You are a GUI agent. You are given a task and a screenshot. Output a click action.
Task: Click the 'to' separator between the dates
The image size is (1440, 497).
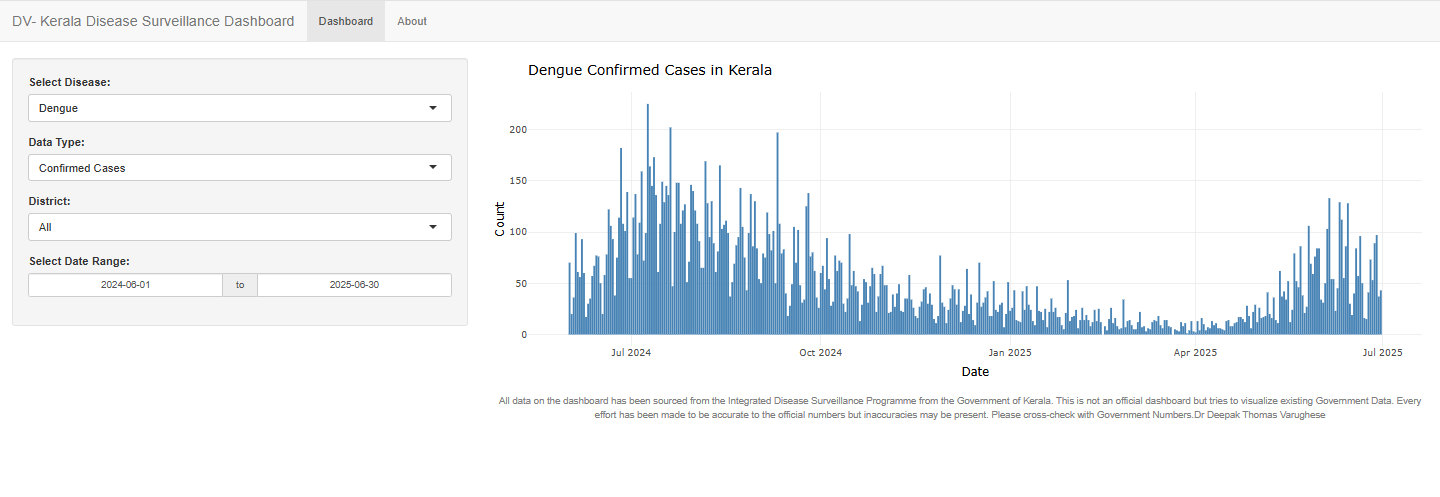click(x=240, y=285)
